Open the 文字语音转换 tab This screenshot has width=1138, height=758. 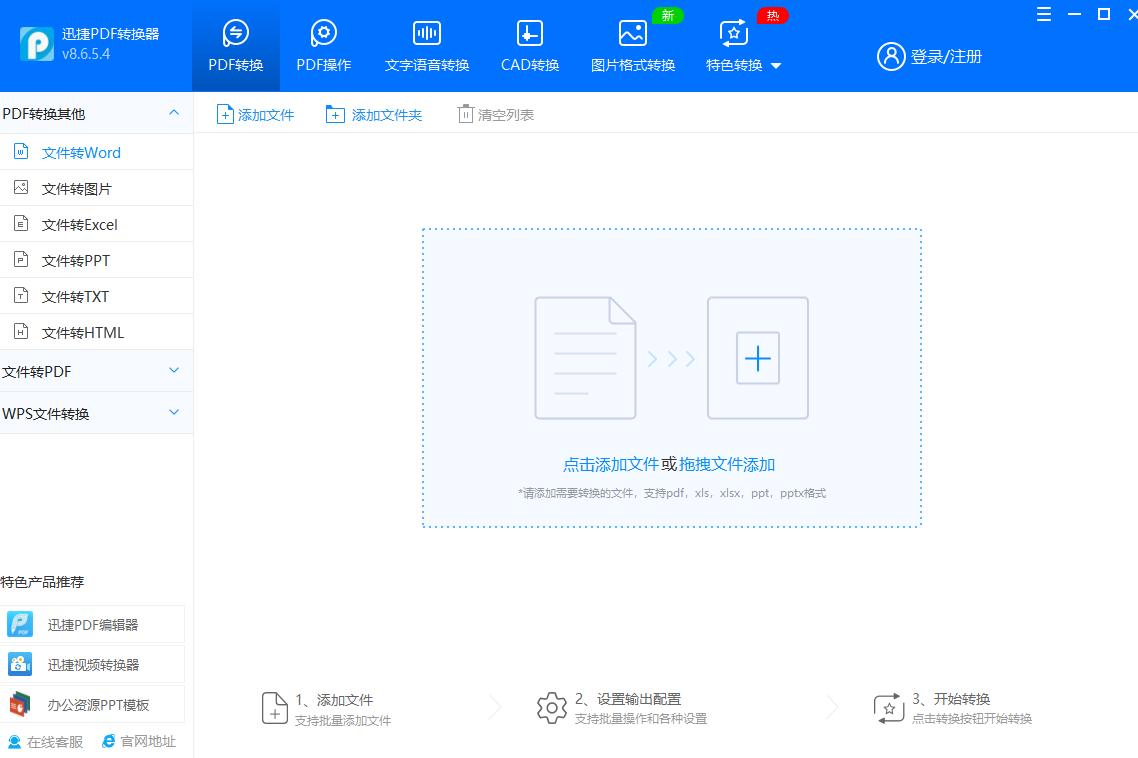427,46
